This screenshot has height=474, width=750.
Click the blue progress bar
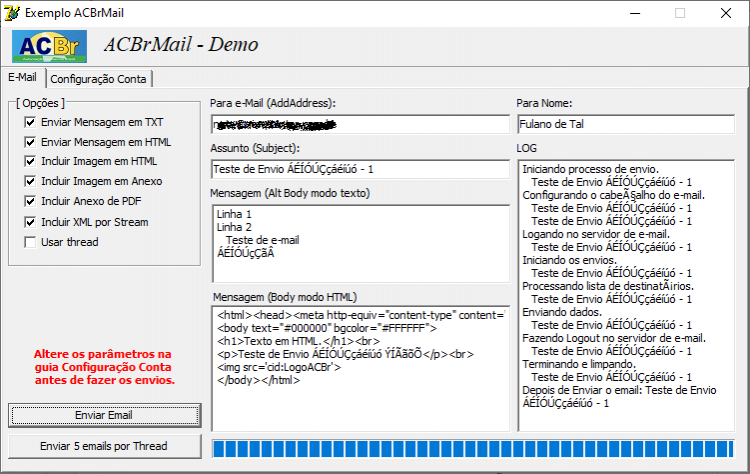(x=473, y=449)
